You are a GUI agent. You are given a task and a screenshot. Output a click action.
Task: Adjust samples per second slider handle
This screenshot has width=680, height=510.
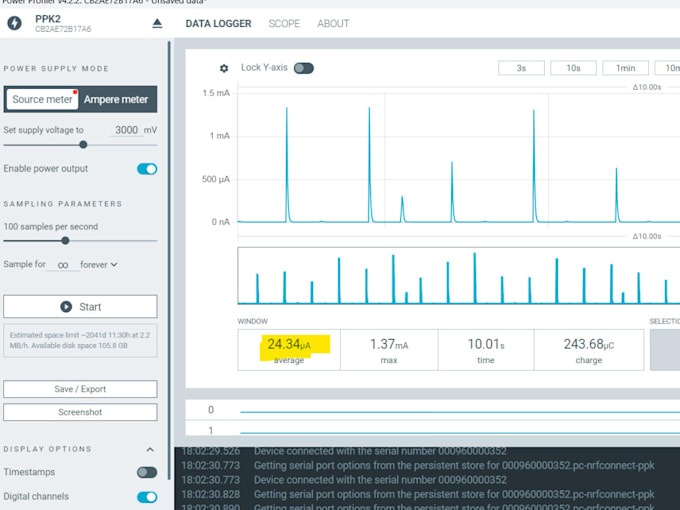(x=65, y=240)
